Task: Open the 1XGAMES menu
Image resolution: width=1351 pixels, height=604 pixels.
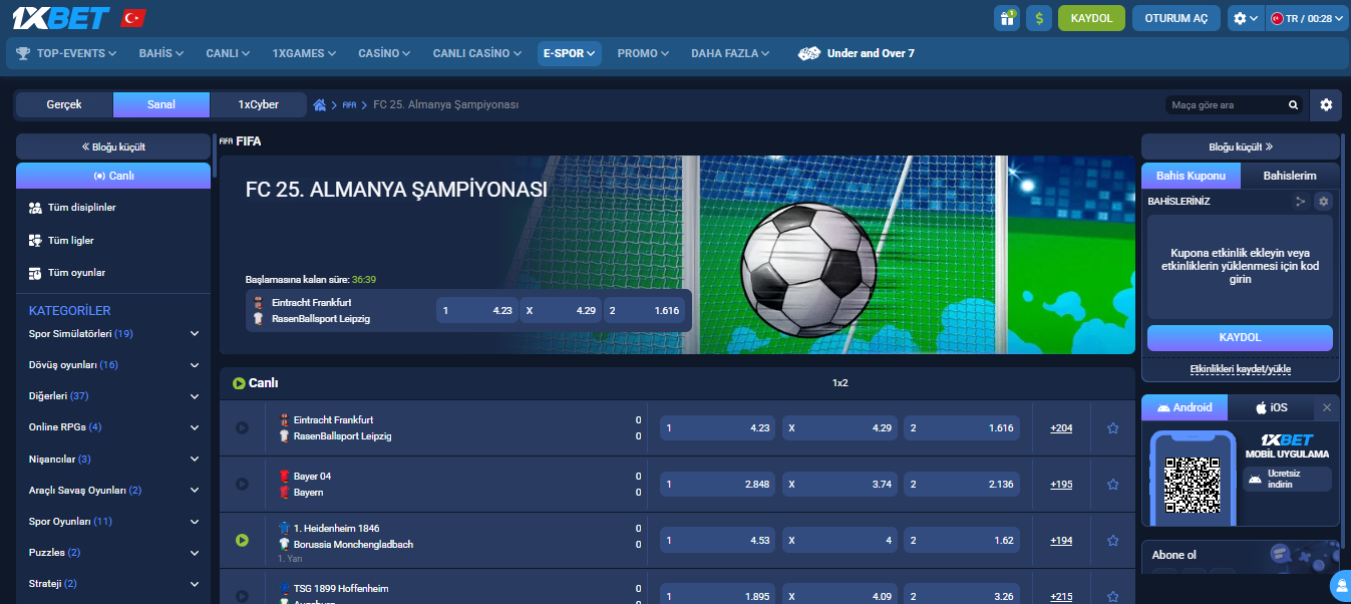Action: [304, 53]
